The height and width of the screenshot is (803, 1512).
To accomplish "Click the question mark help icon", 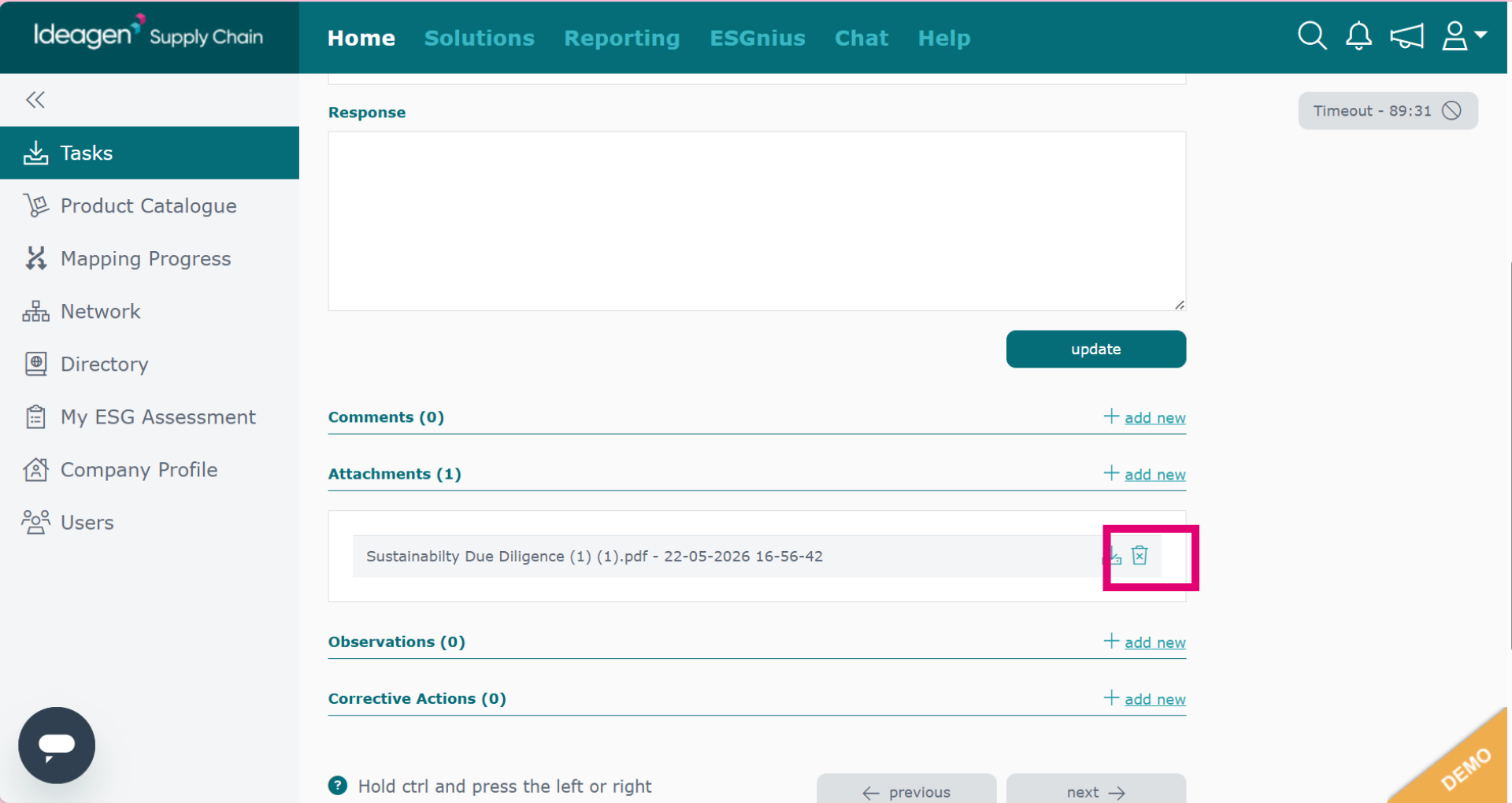I will [338, 786].
